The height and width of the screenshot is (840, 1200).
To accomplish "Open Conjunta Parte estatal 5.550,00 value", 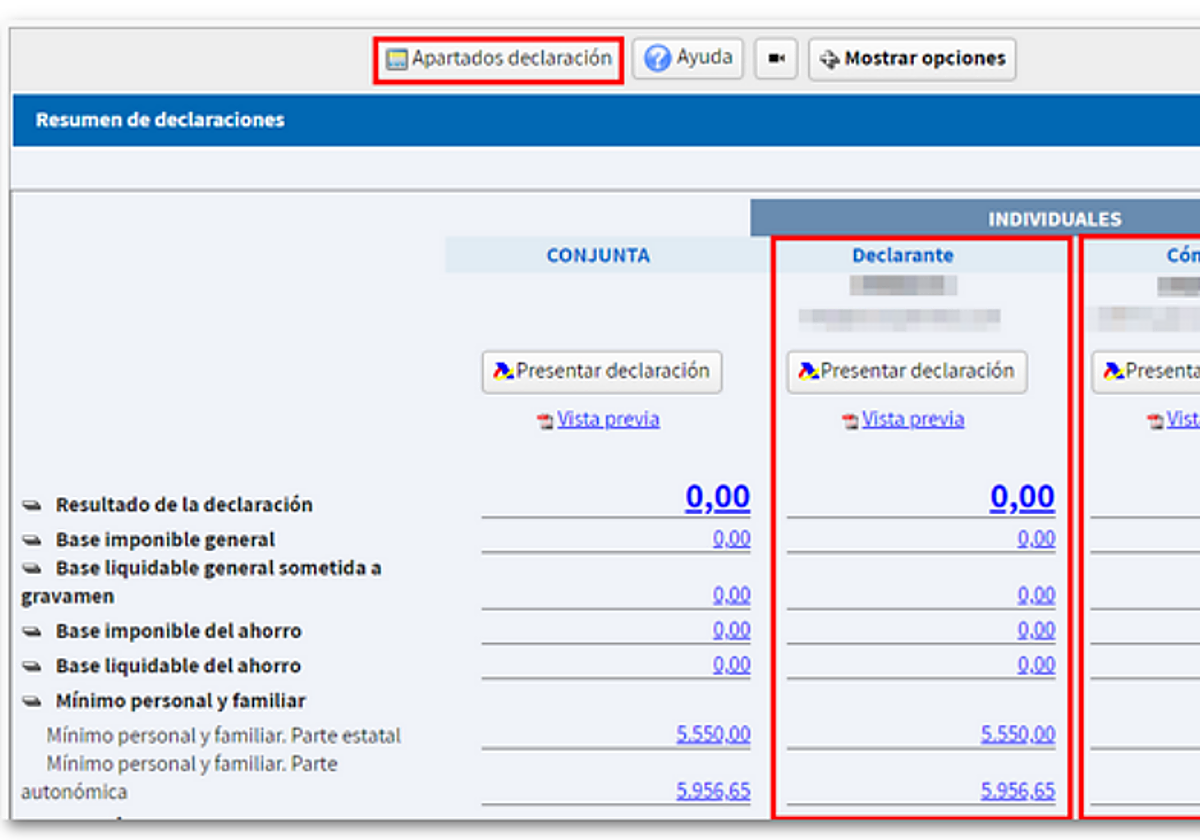I will [x=714, y=734].
